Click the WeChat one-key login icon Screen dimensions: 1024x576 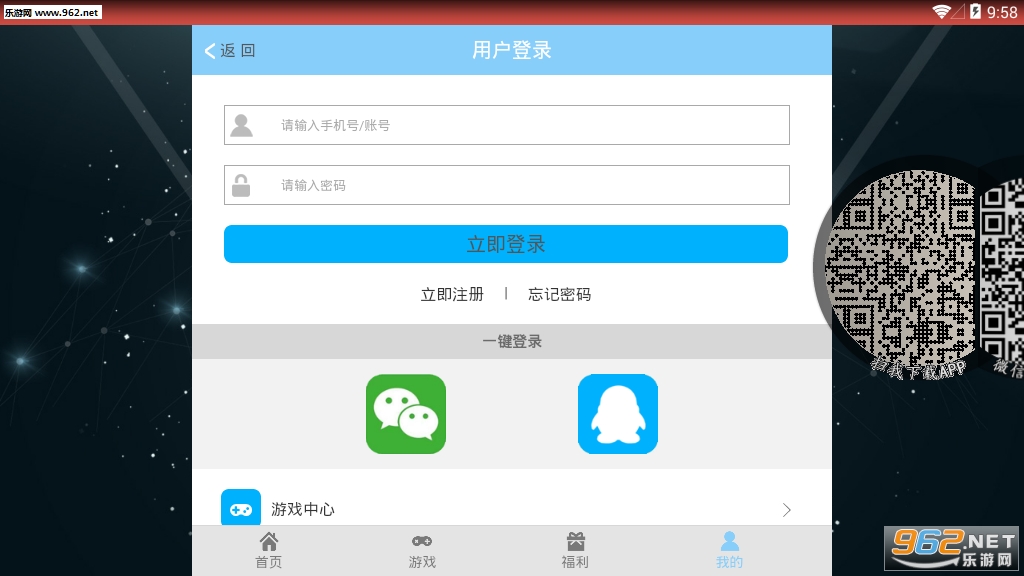pos(405,414)
